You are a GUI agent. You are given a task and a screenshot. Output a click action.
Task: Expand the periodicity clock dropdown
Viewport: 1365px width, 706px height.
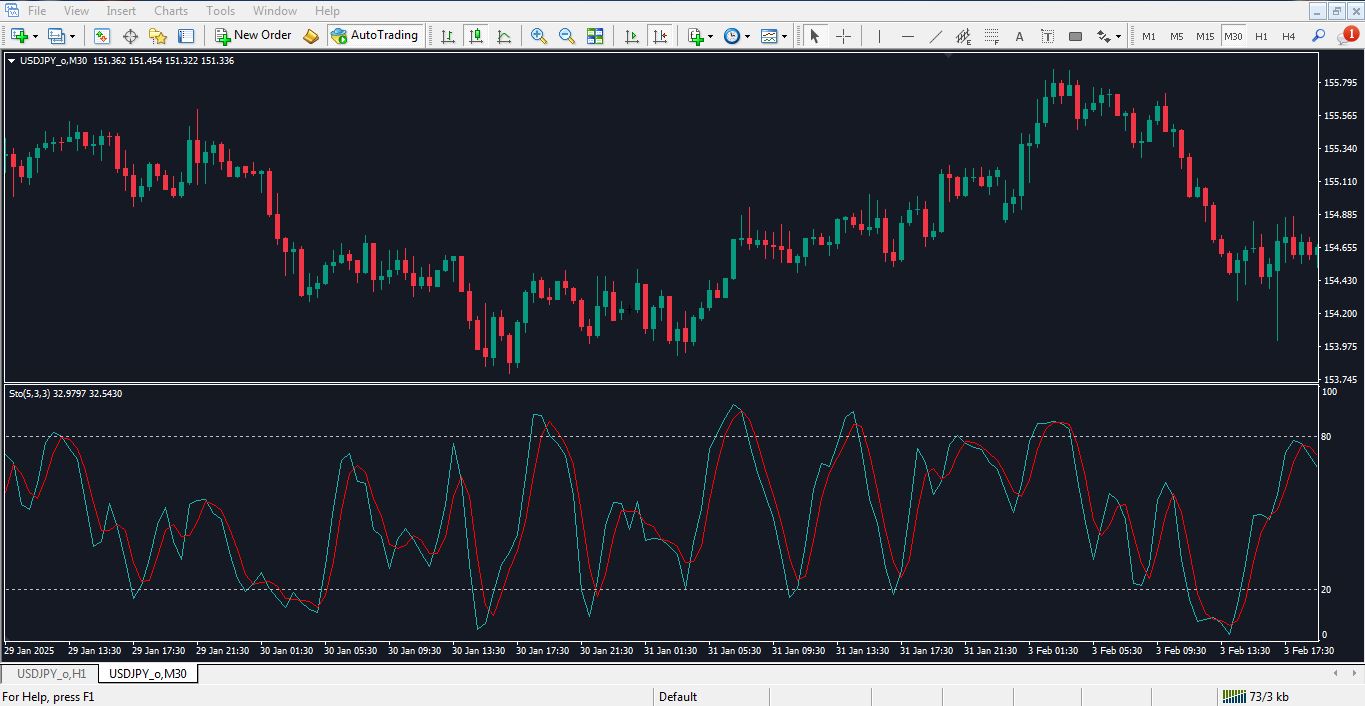[746, 36]
